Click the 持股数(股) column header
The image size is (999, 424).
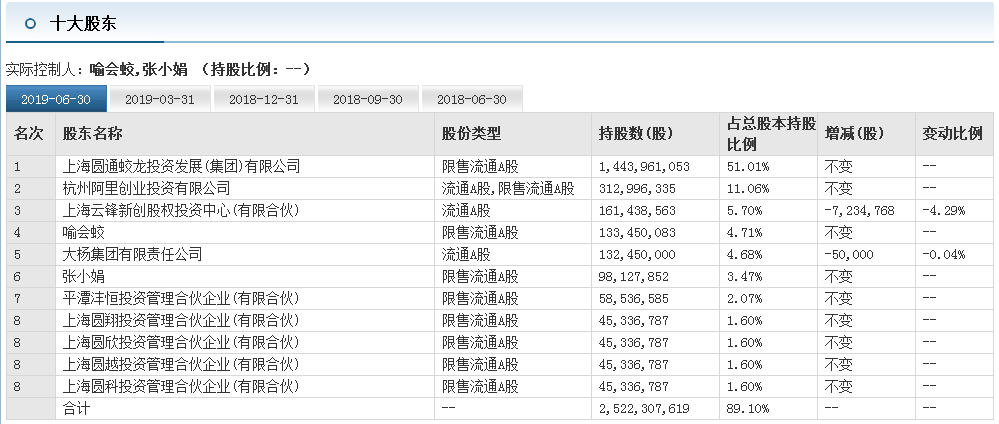click(635, 133)
